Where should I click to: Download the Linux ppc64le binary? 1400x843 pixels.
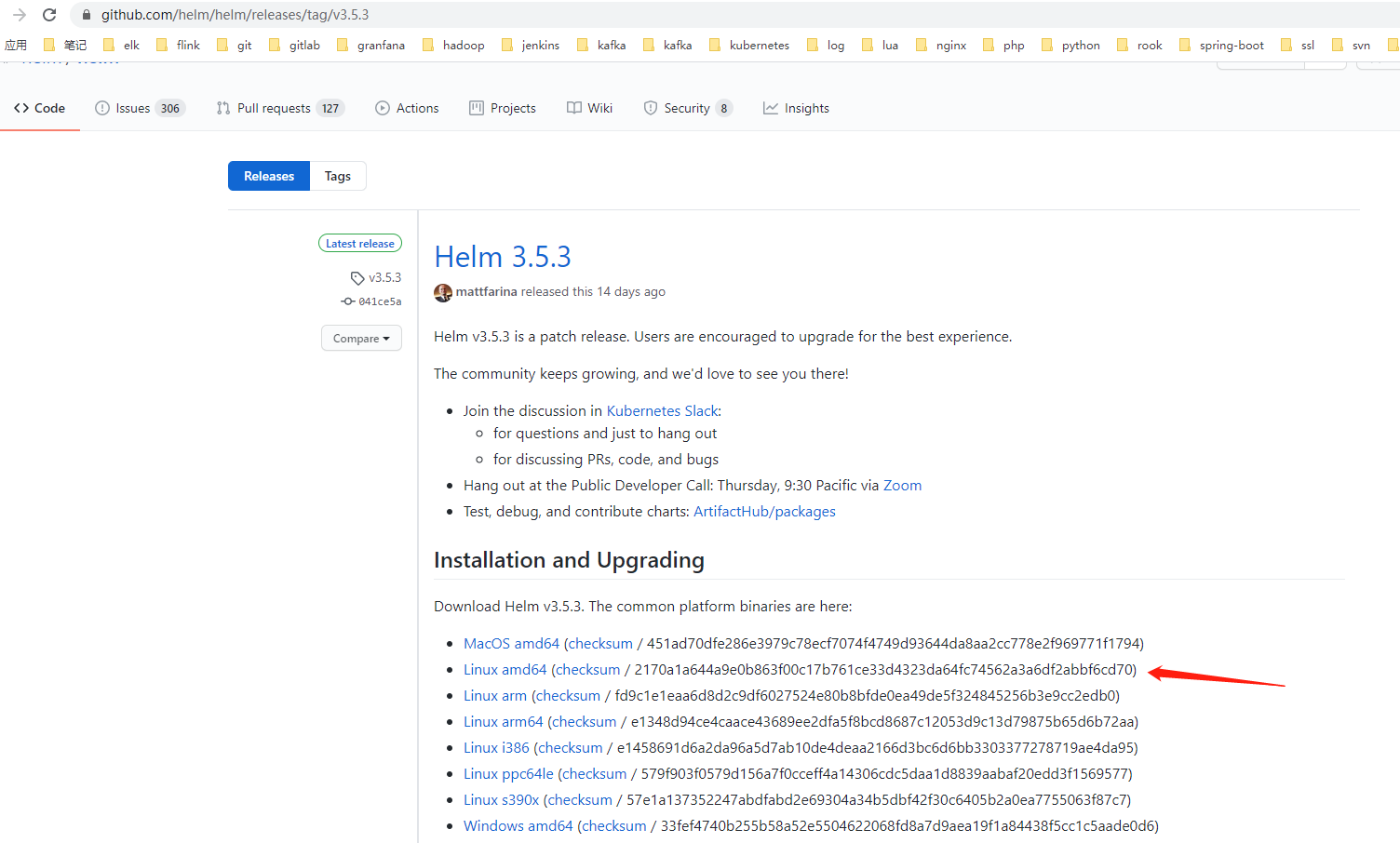coord(508,773)
